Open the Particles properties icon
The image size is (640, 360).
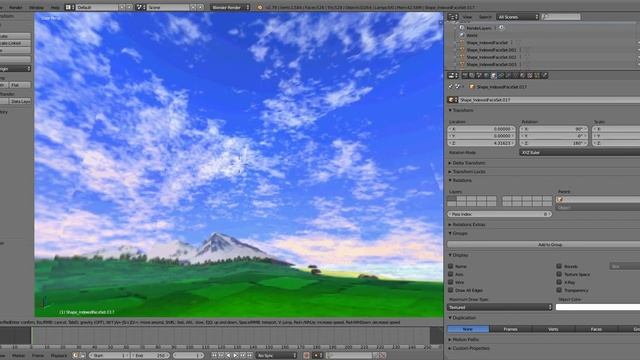tap(537, 76)
